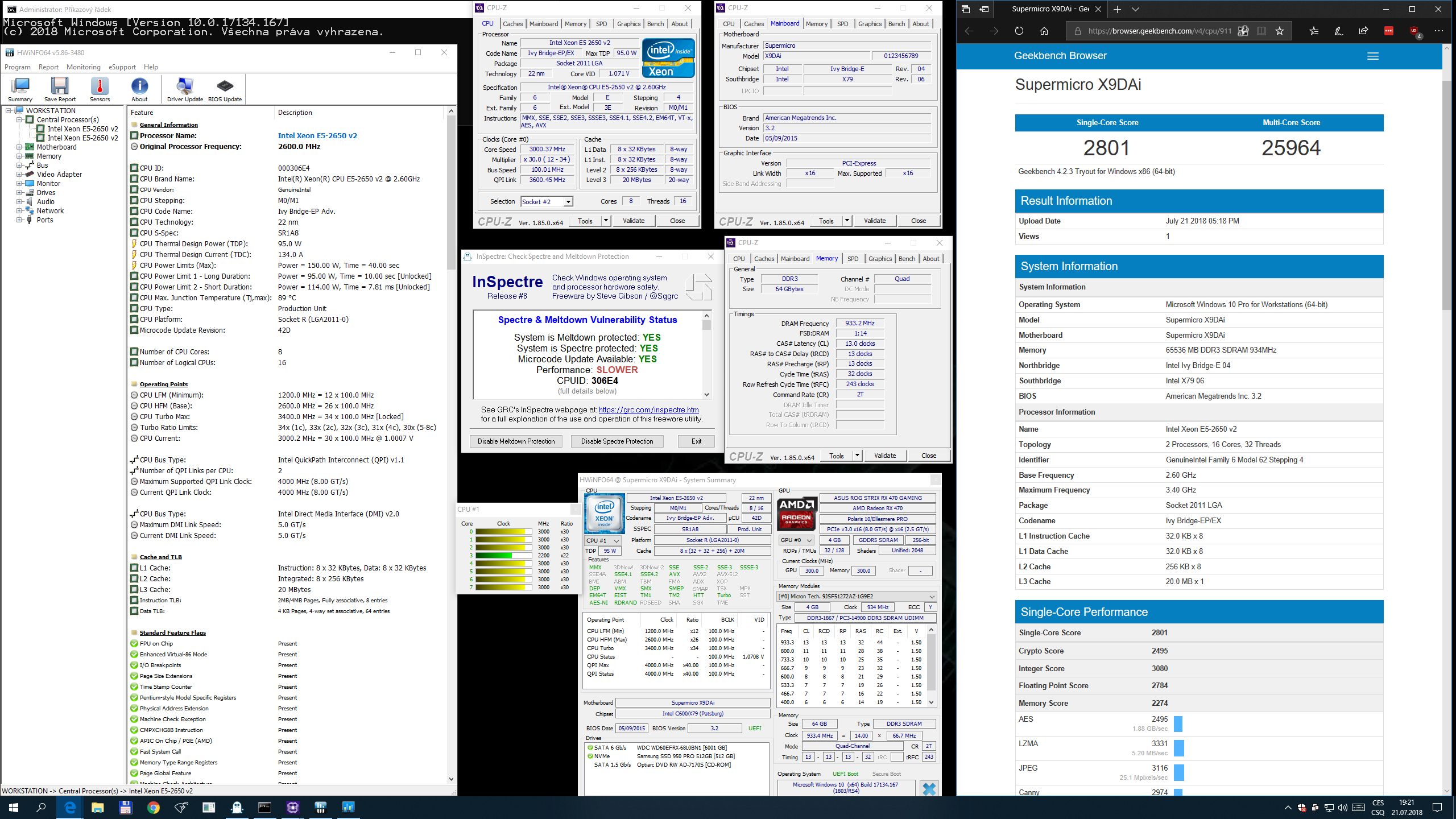Switch to SPD tab in CPU-Z Mainboard window
Image resolution: width=1456 pixels, height=819 pixels.
(842, 24)
